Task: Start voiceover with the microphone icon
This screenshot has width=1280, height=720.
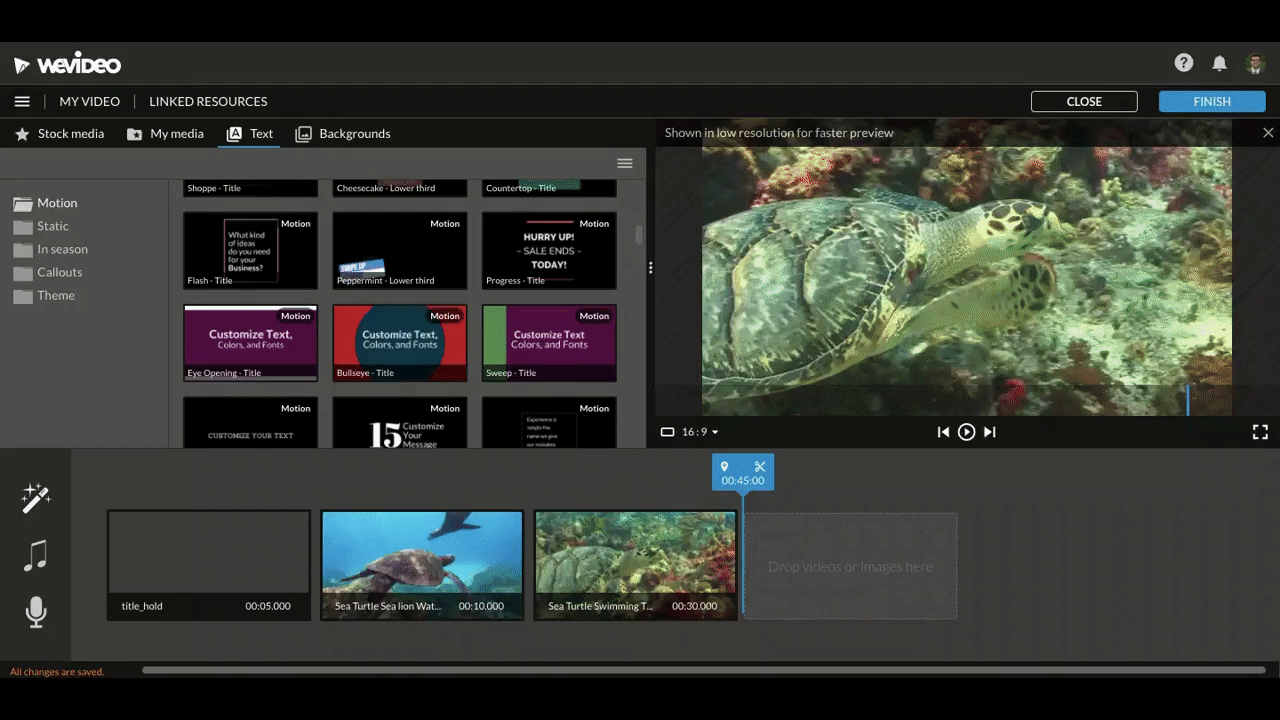Action: [36, 613]
